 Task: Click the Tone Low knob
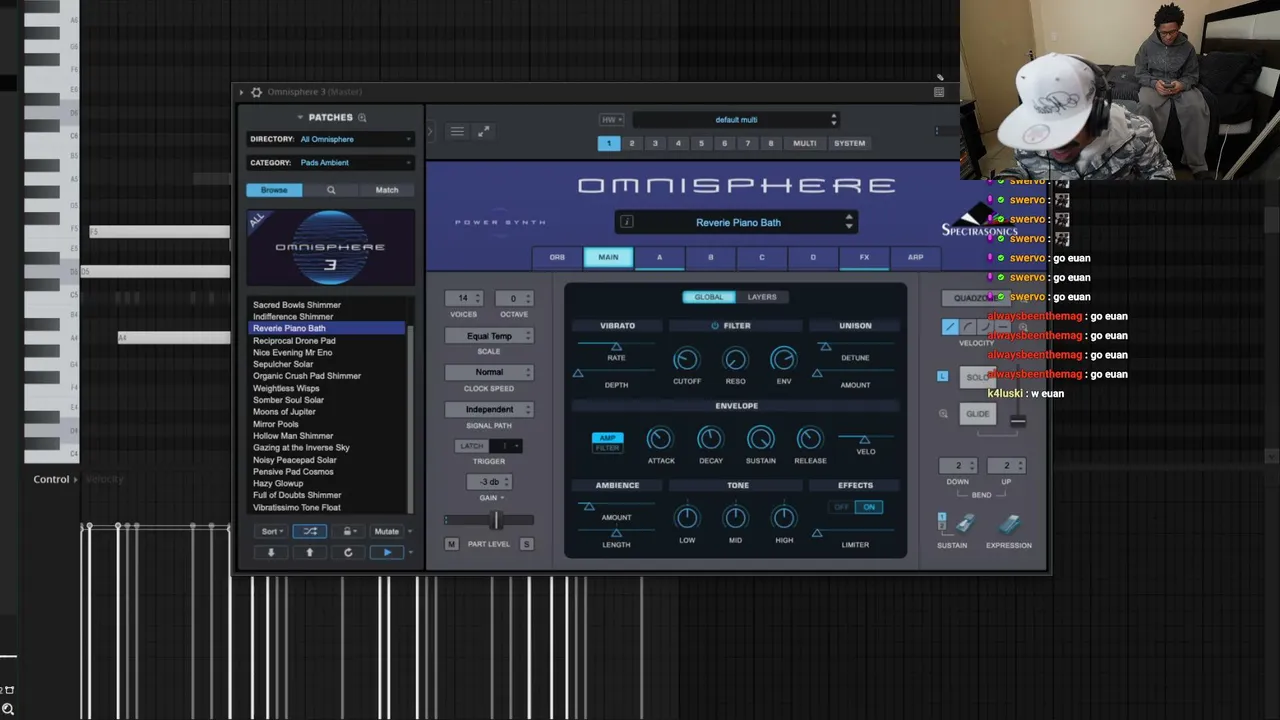[x=687, y=517]
